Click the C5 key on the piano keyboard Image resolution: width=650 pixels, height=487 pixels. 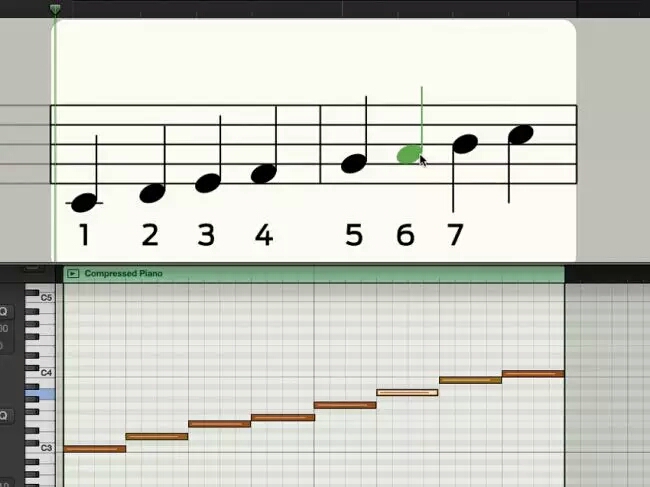40,298
